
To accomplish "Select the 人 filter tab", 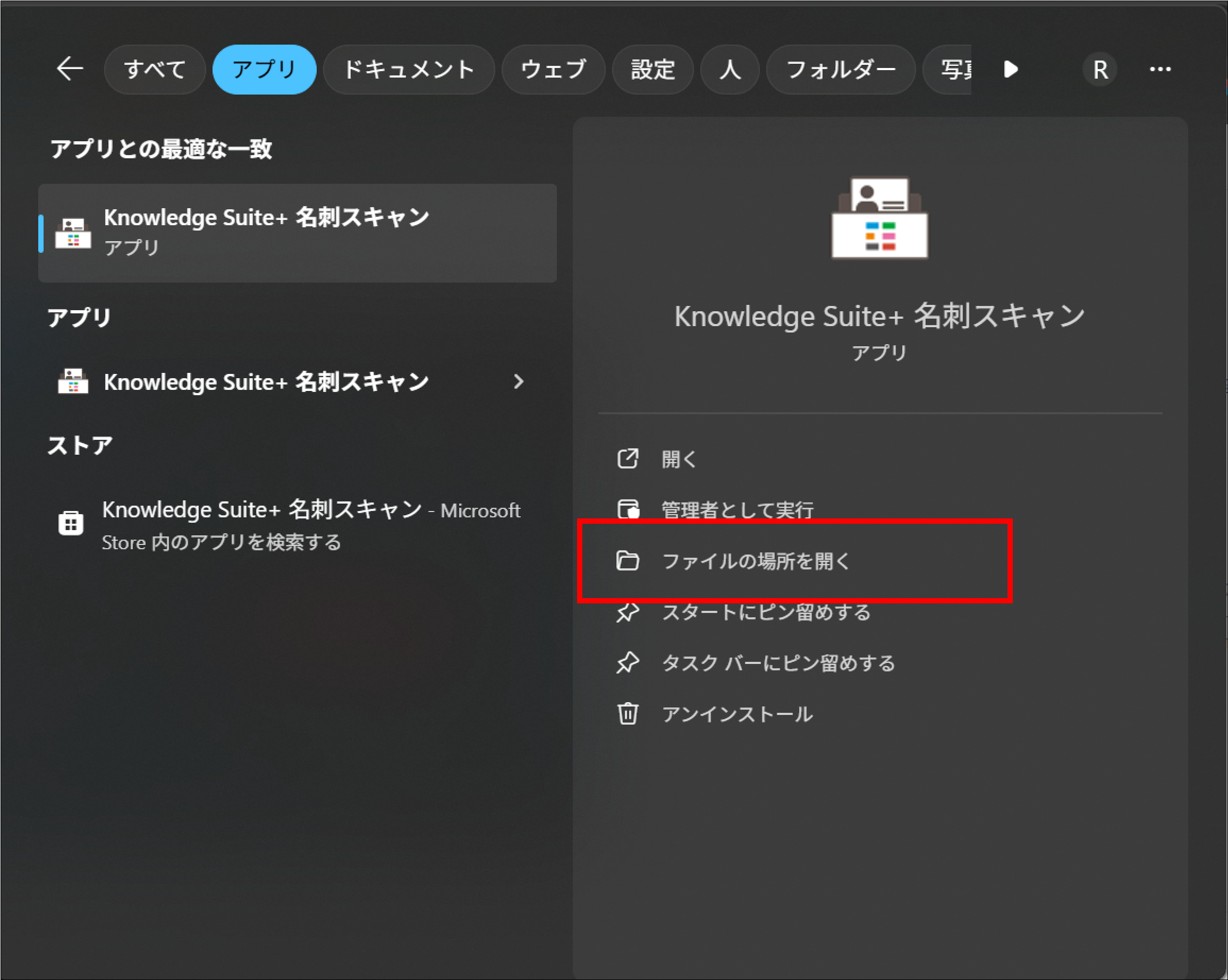I will pyautogui.click(x=730, y=70).
